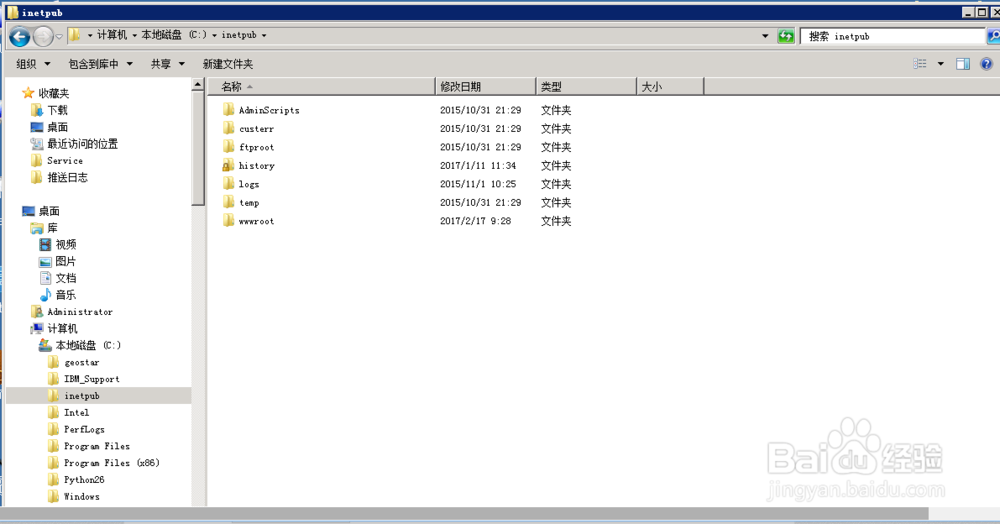
Task: Open 桌面 under favorites
Action: [x=50, y=127]
